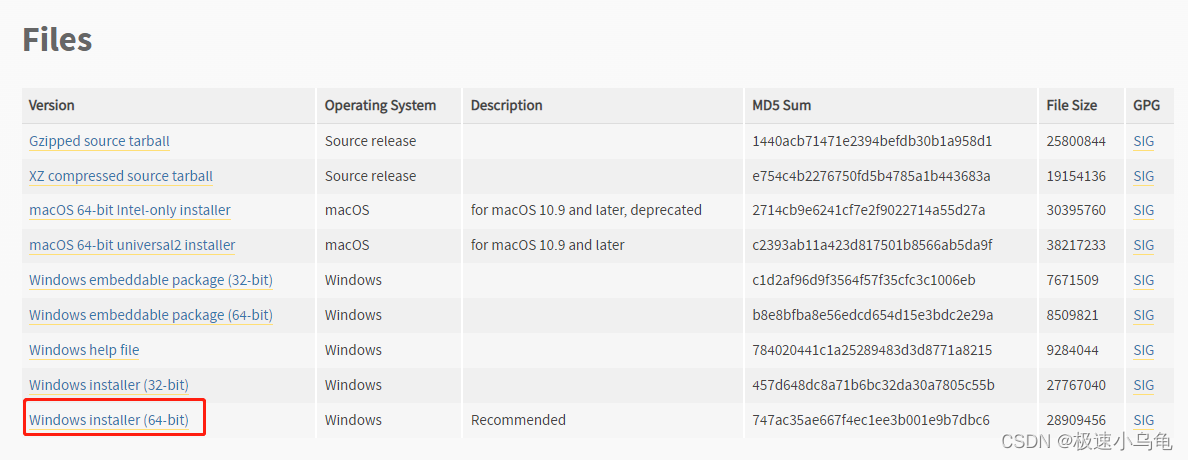Select macOS 64-bit universal2 installer link
This screenshot has height=460, width=1188.
click(132, 245)
